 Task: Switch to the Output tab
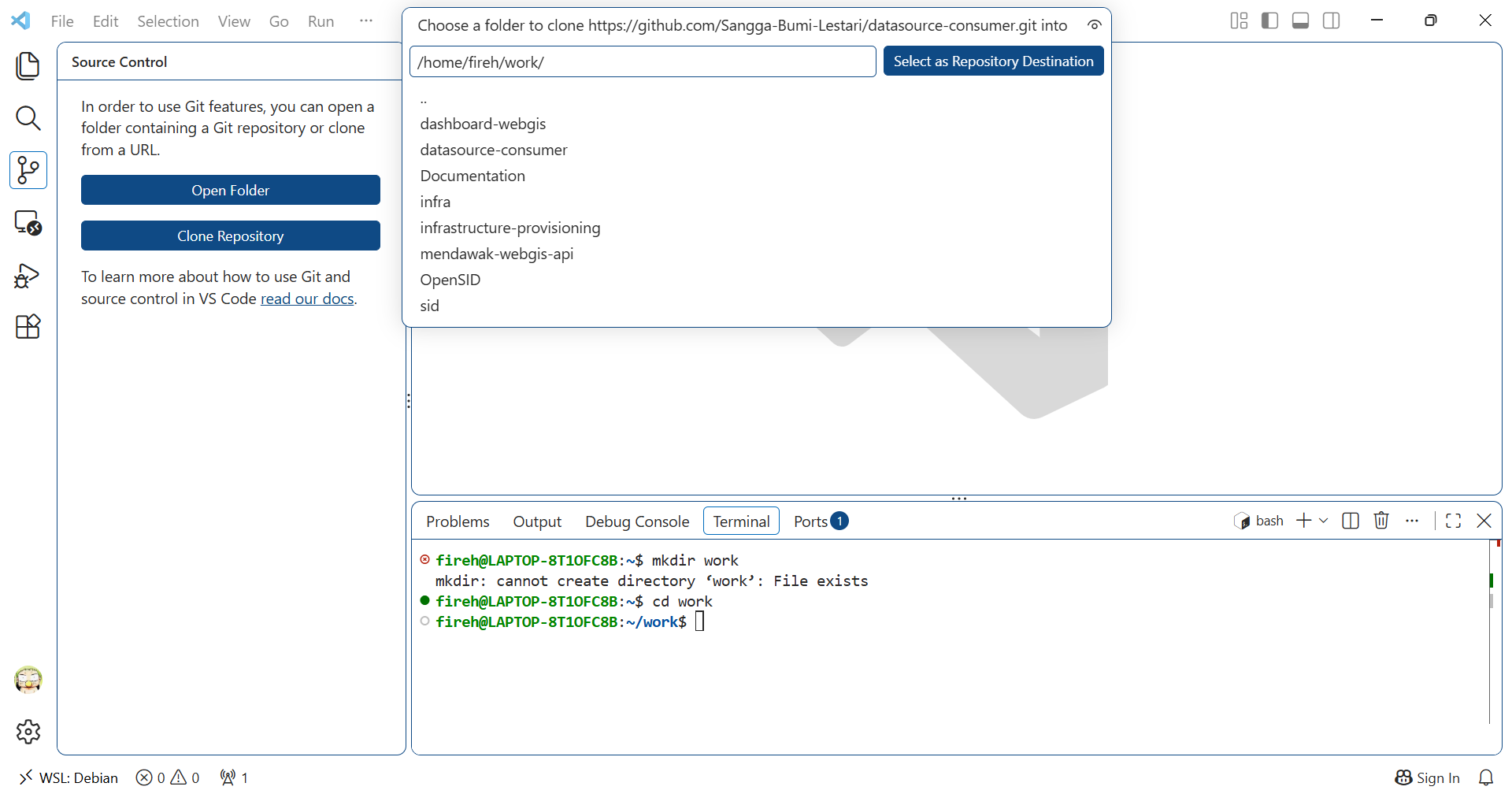click(x=537, y=521)
